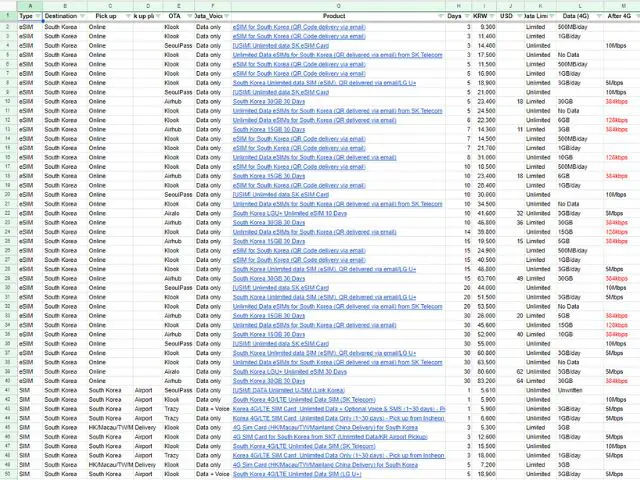This screenshot has width=640, height=480.
Task: Open Pick up from Incheon link priced 6,600
Action: (338, 418)
